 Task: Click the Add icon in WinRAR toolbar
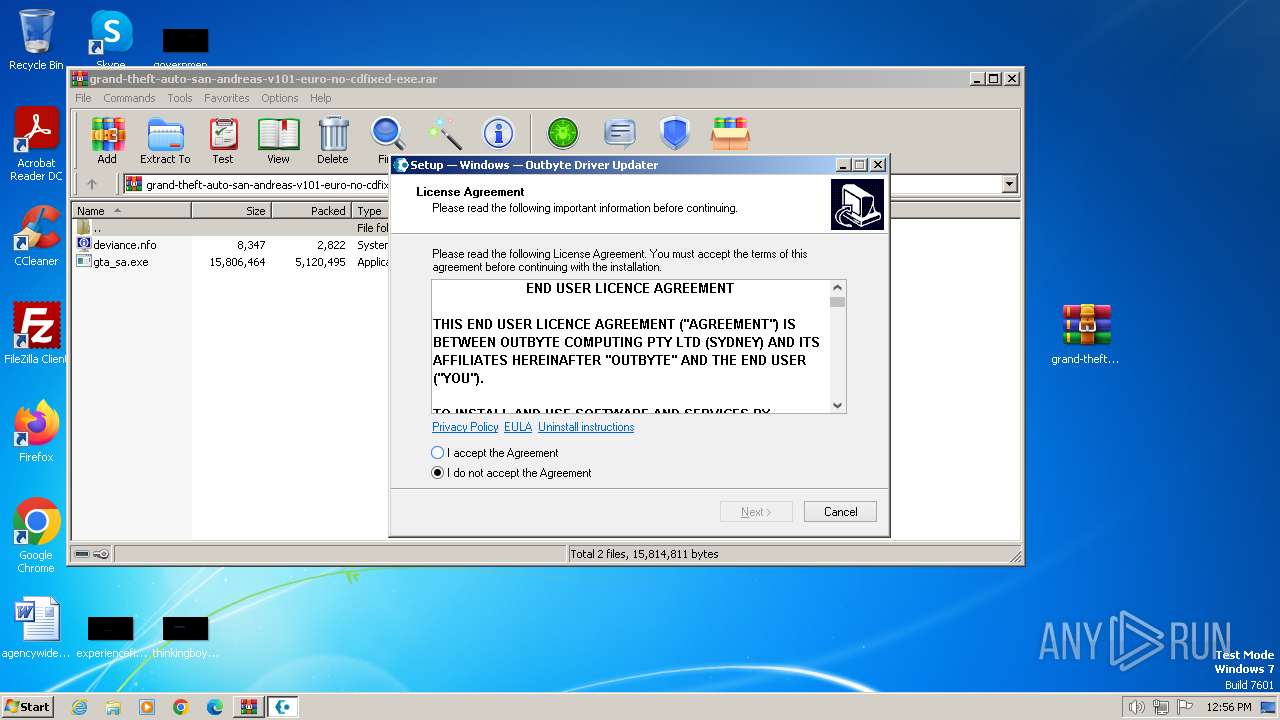(x=107, y=140)
